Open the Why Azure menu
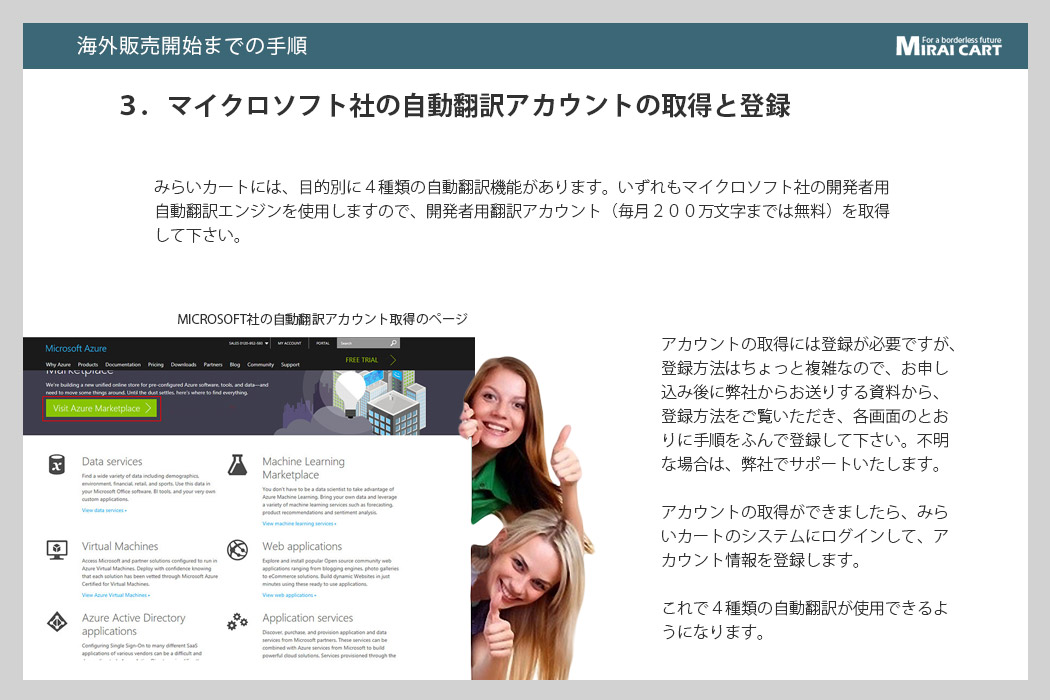 point(58,364)
